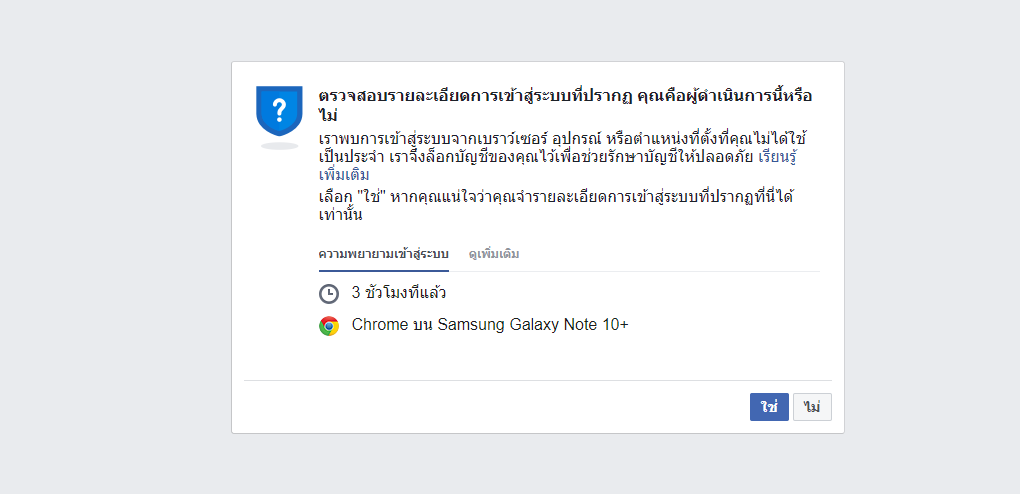Click the clock icon beside login time
The image size is (1020, 494).
[x=329, y=294]
